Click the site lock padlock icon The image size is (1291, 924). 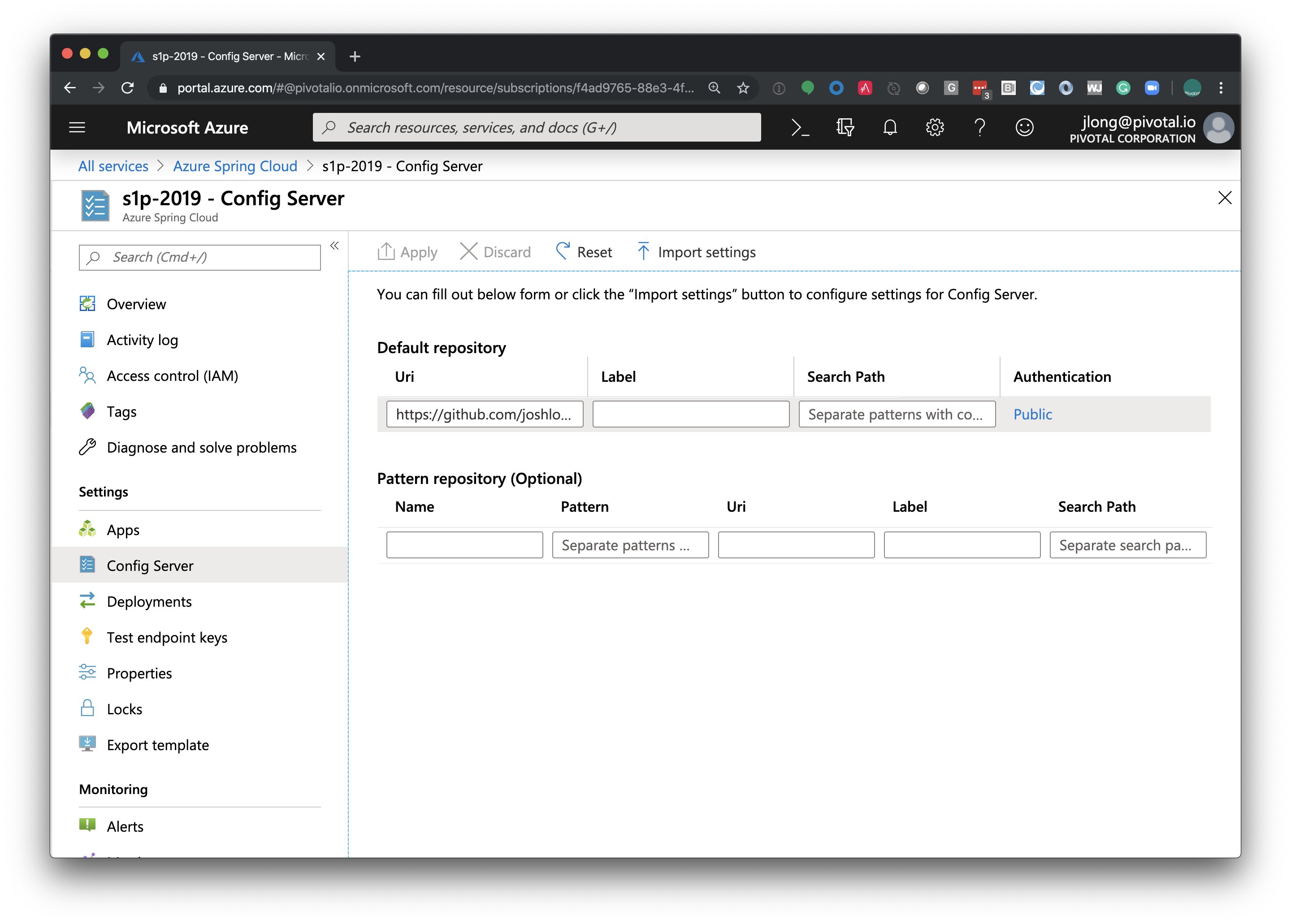[x=163, y=88]
